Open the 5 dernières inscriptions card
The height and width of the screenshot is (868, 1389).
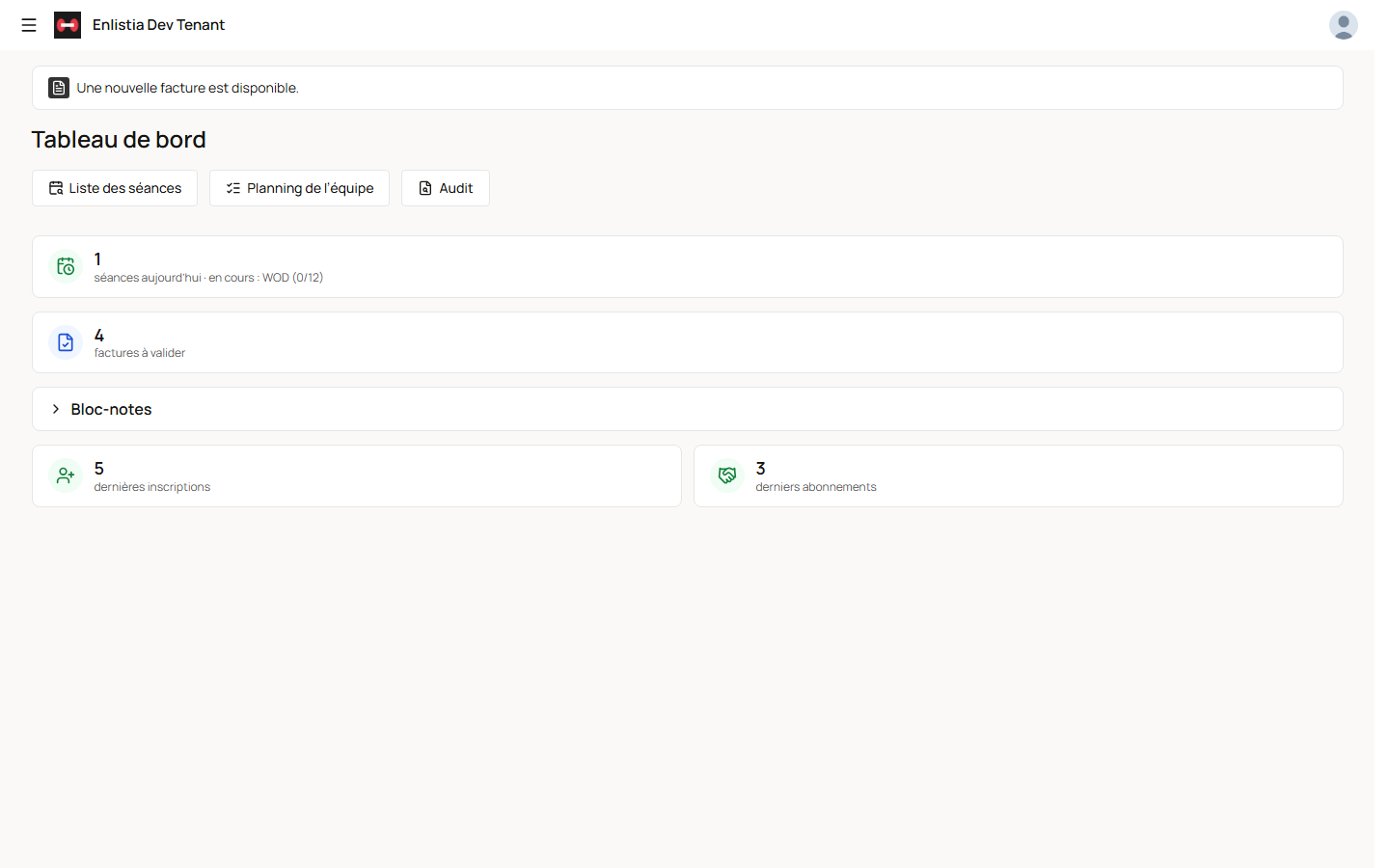click(x=357, y=475)
